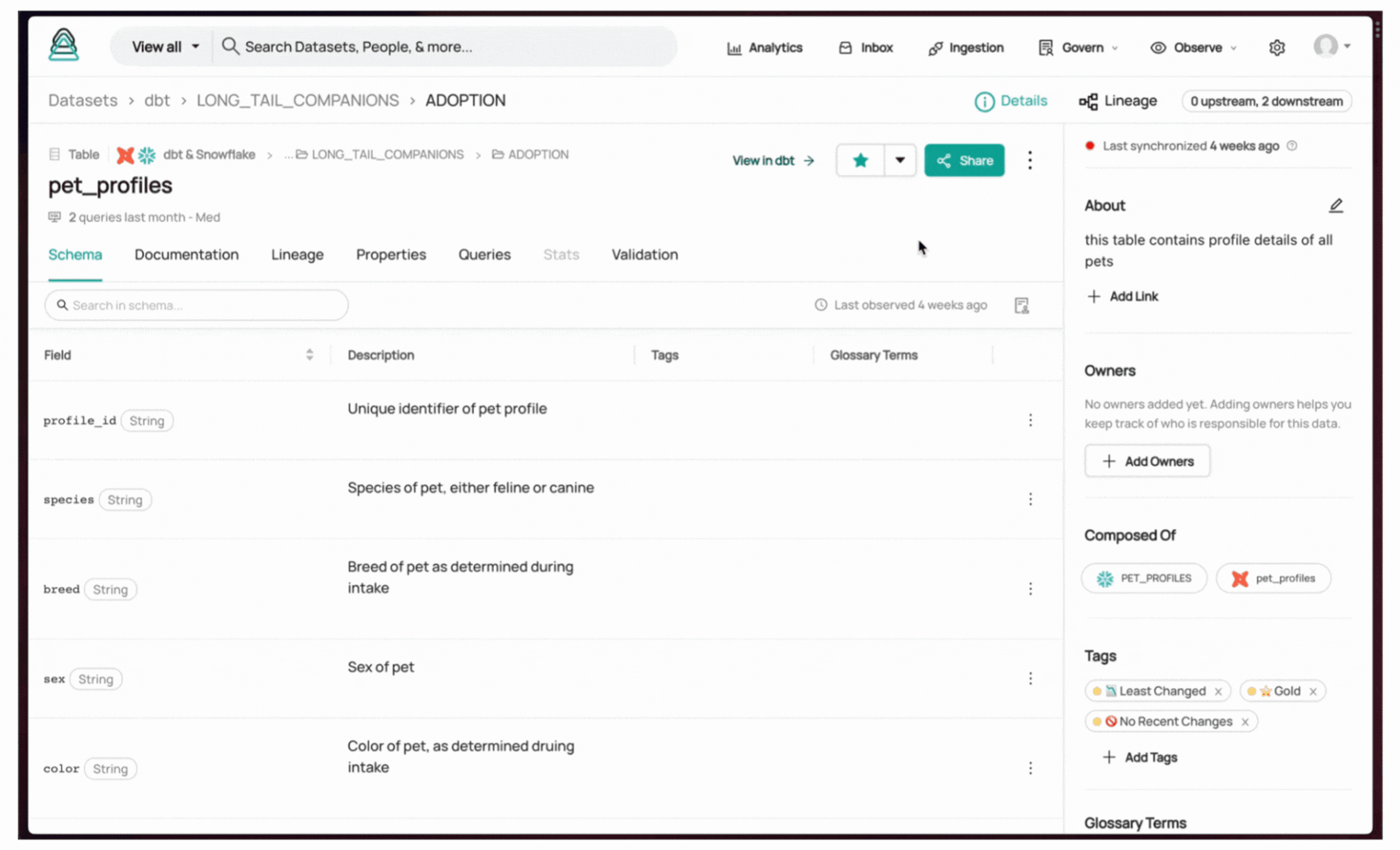Screen dimensions: 1400x850
Task: Toggle the star favorite button
Action: coord(860,160)
